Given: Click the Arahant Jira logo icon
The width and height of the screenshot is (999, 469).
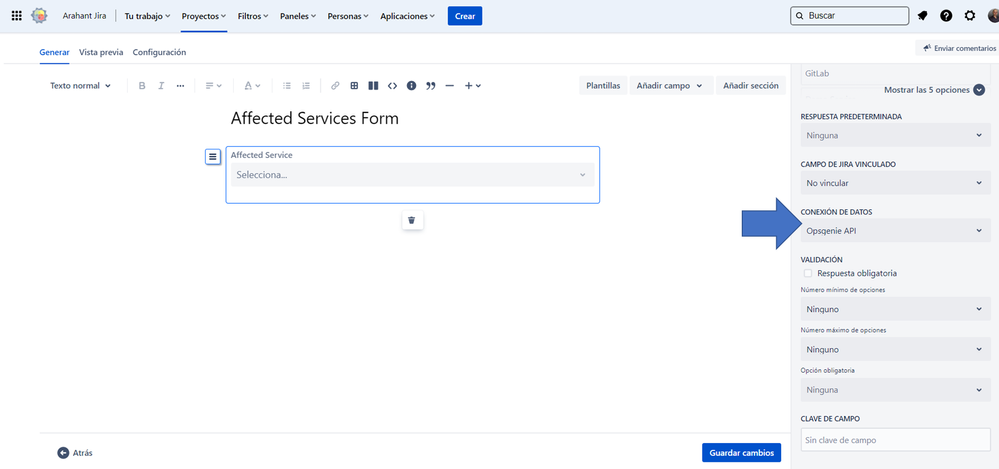Looking at the screenshot, I should [40, 16].
